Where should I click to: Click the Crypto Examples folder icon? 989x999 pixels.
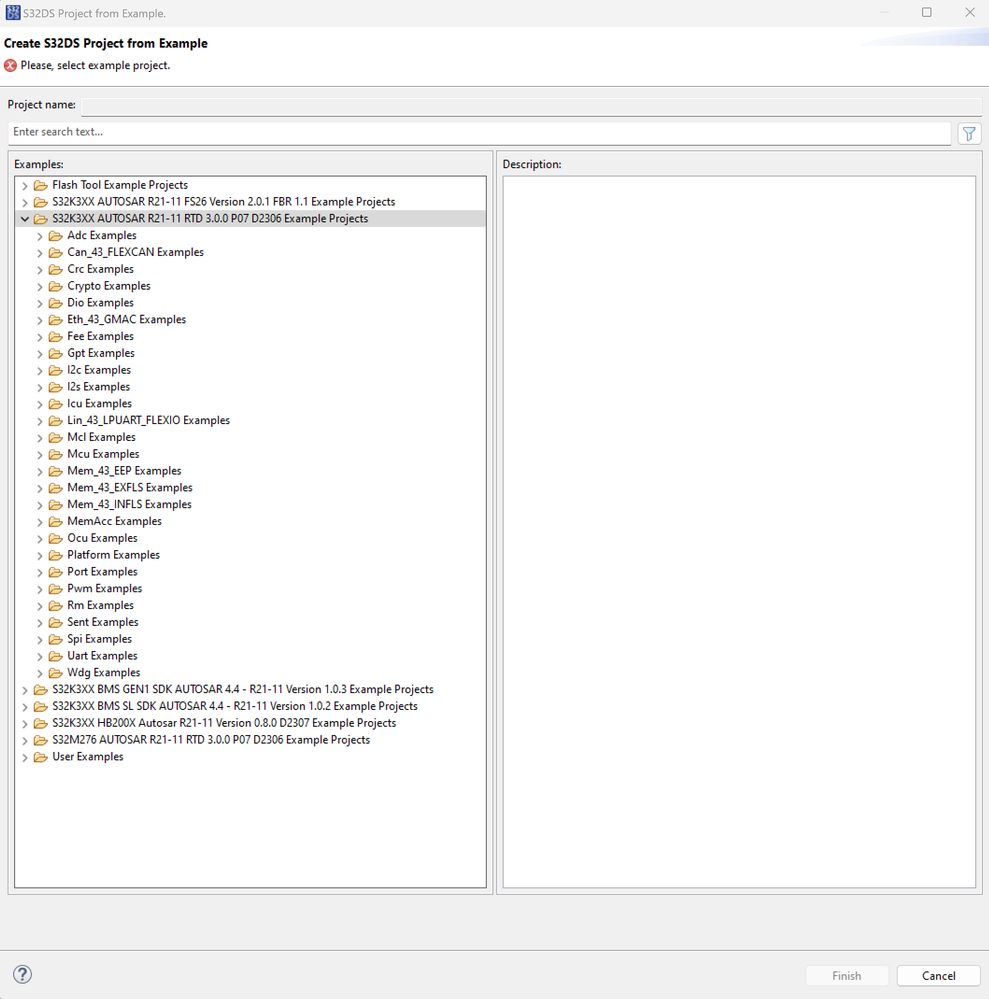click(x=56, y=286)
